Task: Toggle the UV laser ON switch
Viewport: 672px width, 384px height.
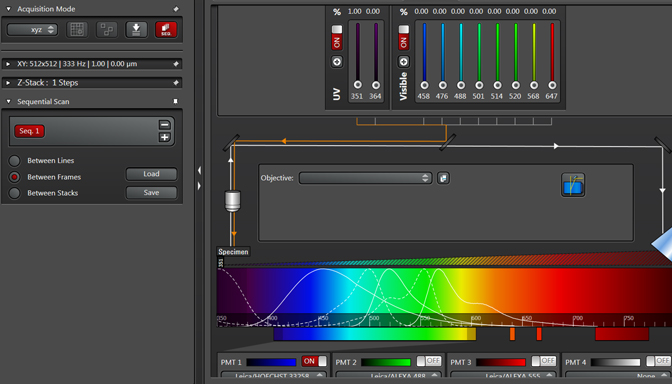Action: click(337, 37)
